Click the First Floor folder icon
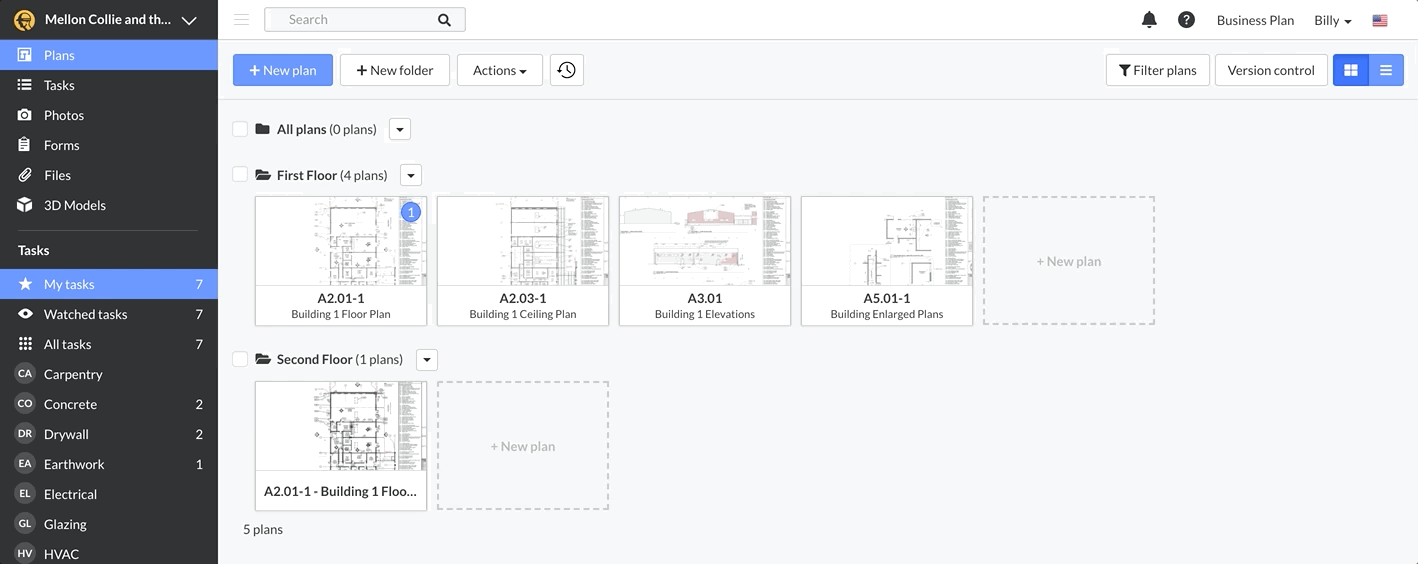This screenshot has width=1418, height=564. pos(263,175)
